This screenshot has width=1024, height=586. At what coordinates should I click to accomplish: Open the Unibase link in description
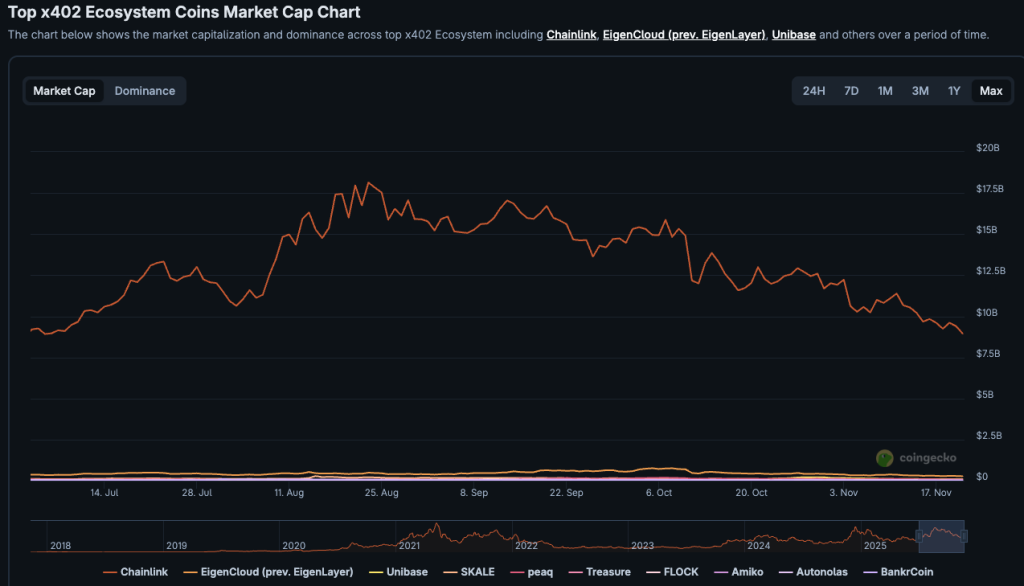(793, 35)
